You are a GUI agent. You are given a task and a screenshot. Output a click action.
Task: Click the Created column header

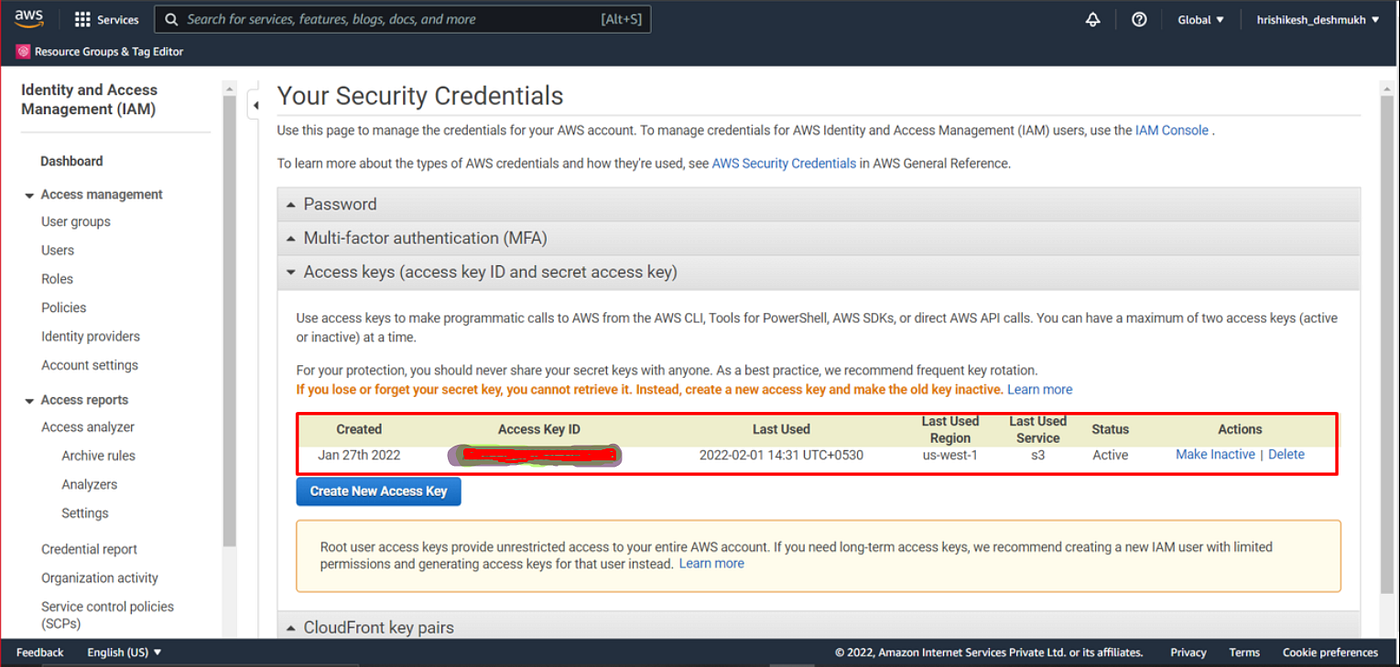pos(359,429)
